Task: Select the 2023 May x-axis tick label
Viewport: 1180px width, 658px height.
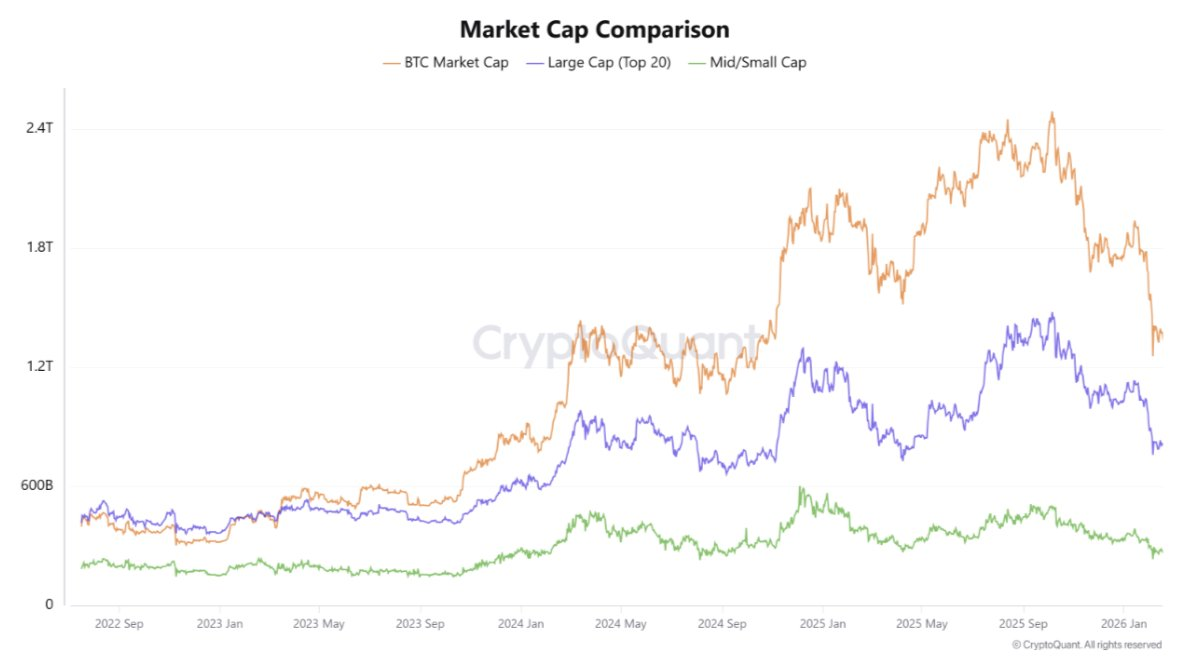Action: [319, 624]
